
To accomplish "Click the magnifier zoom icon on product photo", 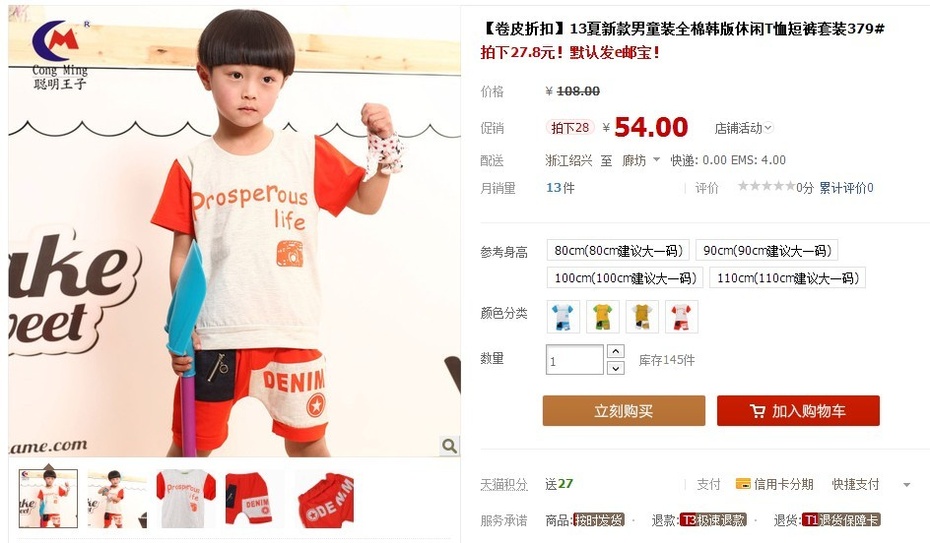I will click(x=449, y=445).
